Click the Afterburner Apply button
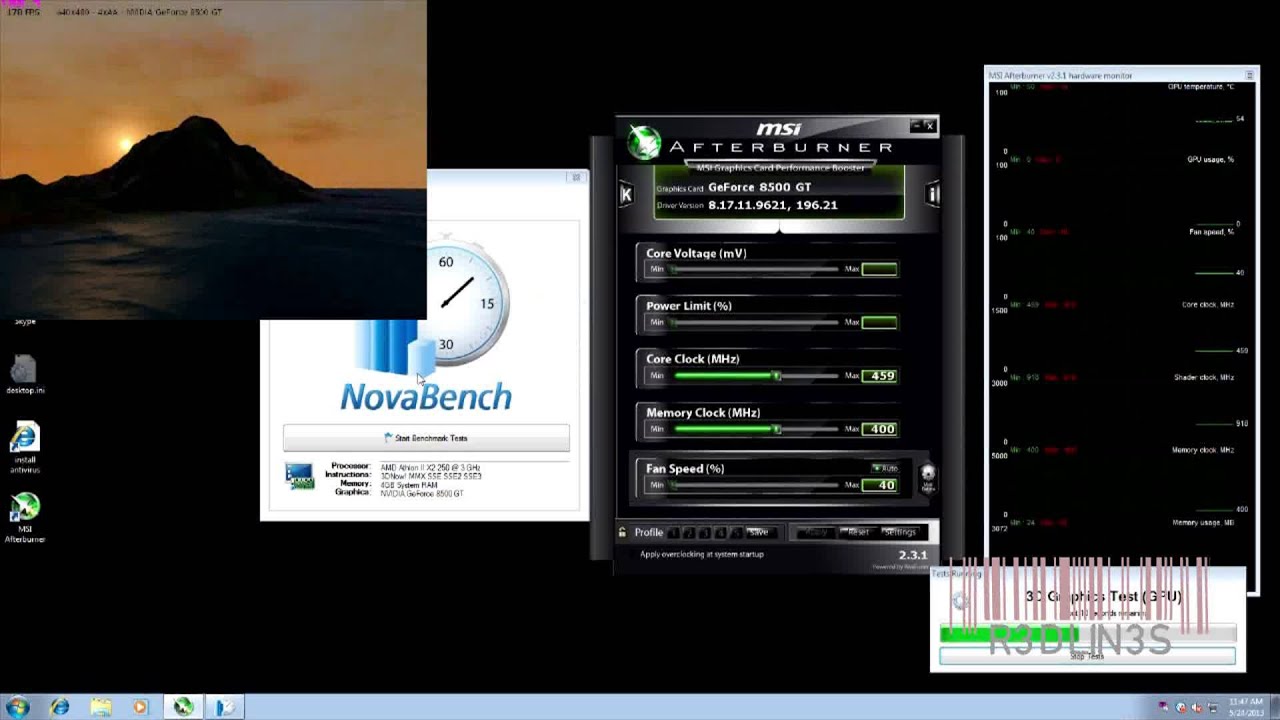This screenshot has width=1280, height=720. coord(816,532)
